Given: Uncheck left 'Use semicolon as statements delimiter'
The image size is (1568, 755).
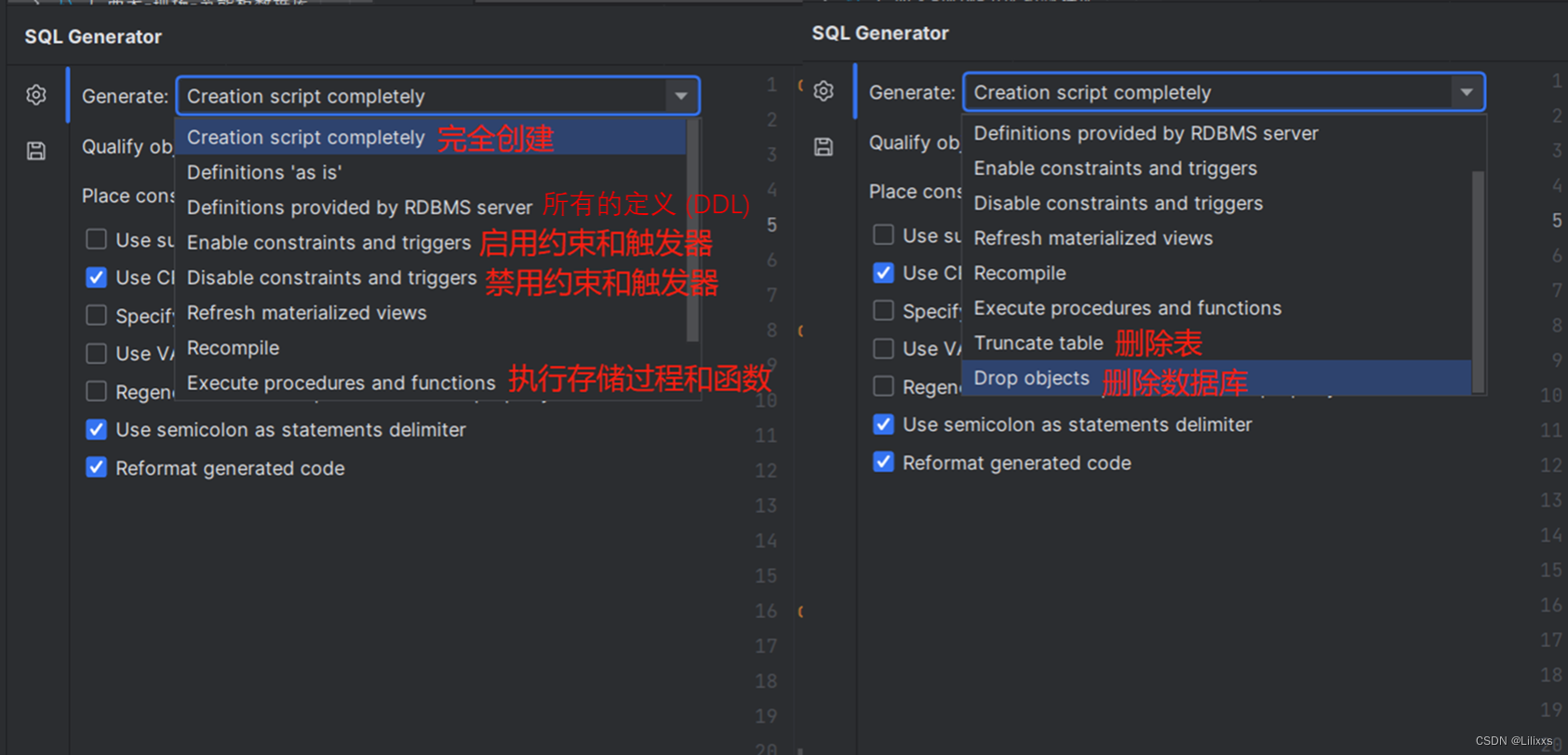Looking at the screenshot, I should coord(96,429).
